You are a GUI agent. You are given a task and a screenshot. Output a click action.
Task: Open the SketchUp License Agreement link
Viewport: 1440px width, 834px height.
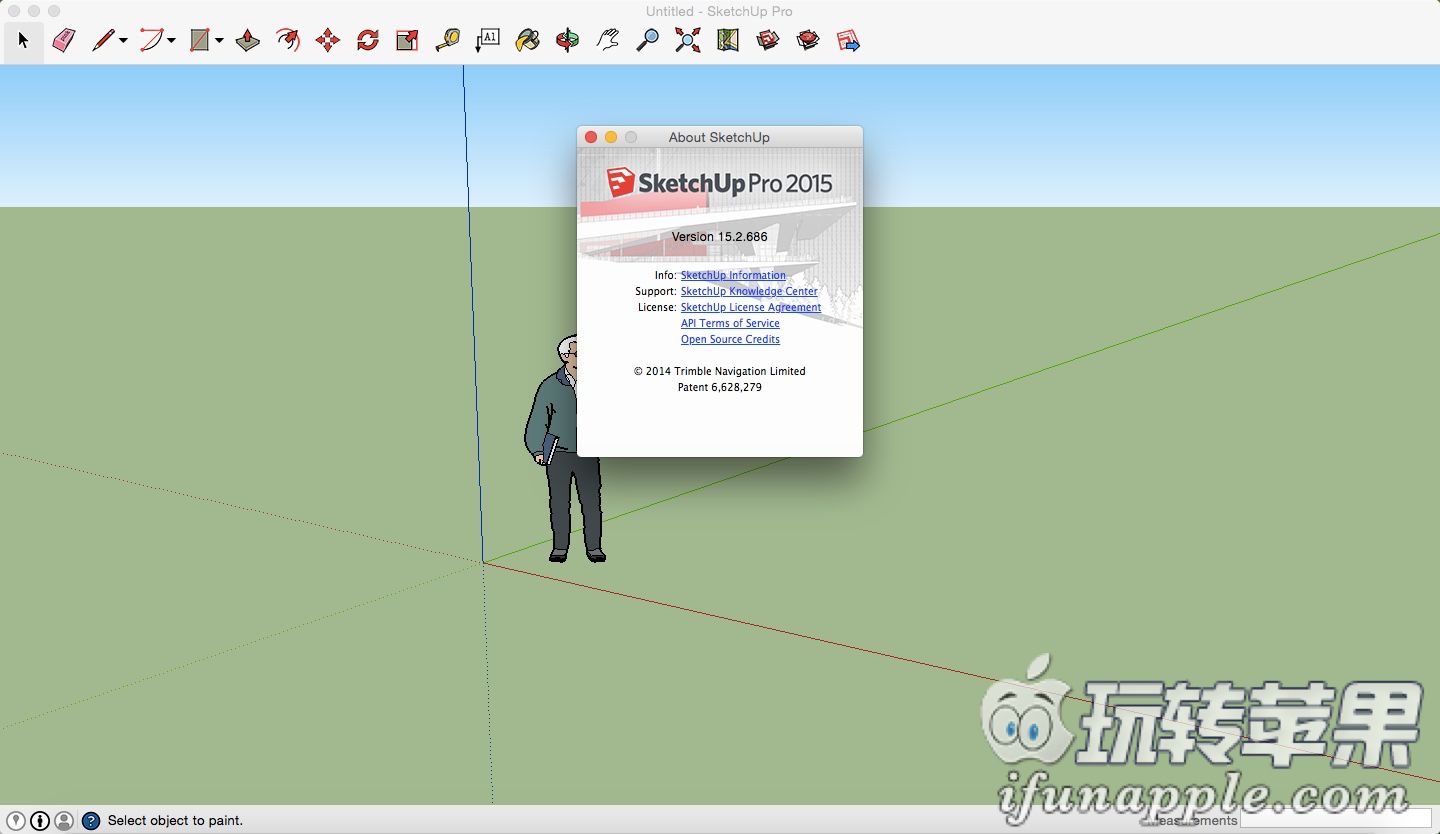tap(751, 307)
